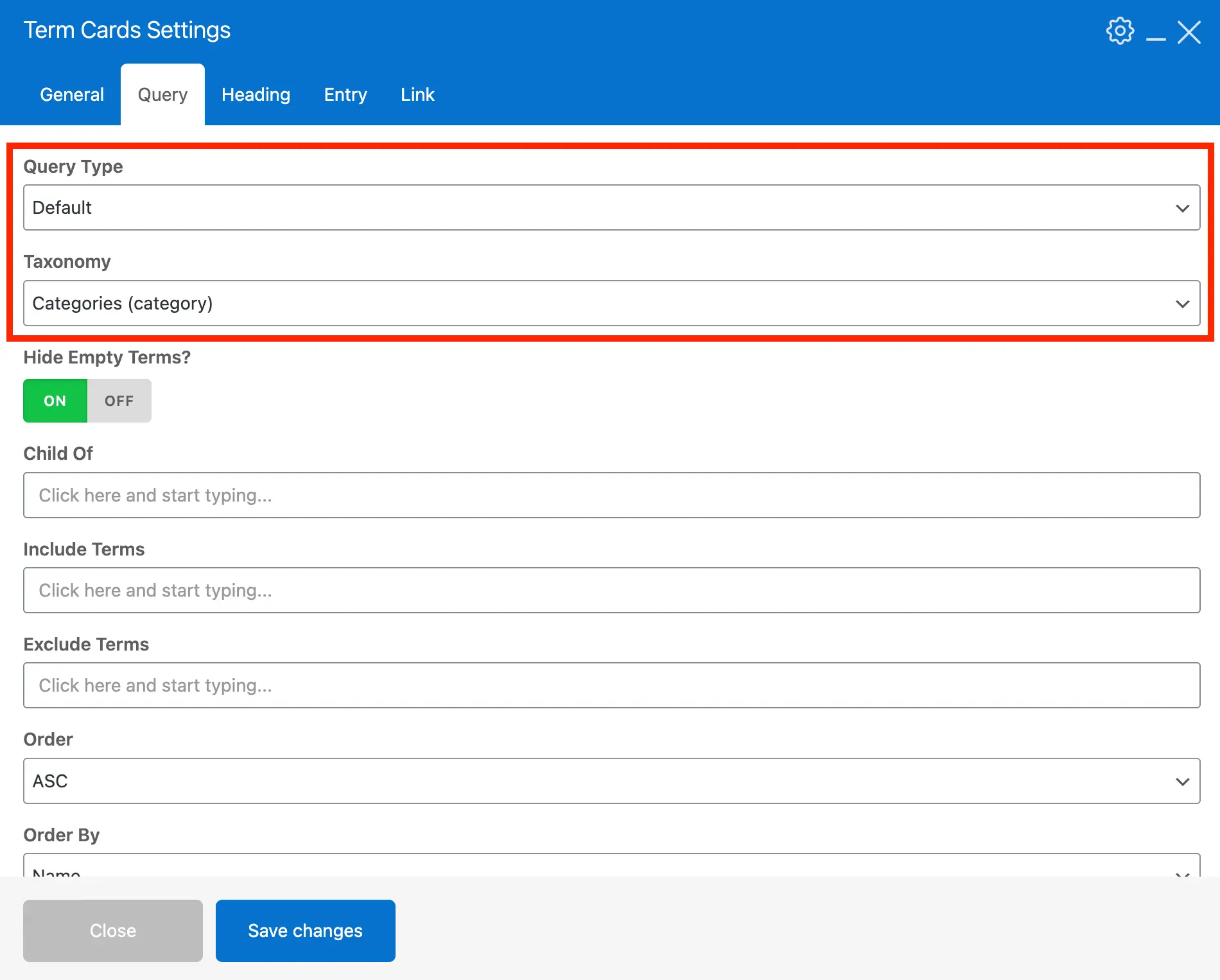Open the Order By dropdown showing Name

click(610, 870)
